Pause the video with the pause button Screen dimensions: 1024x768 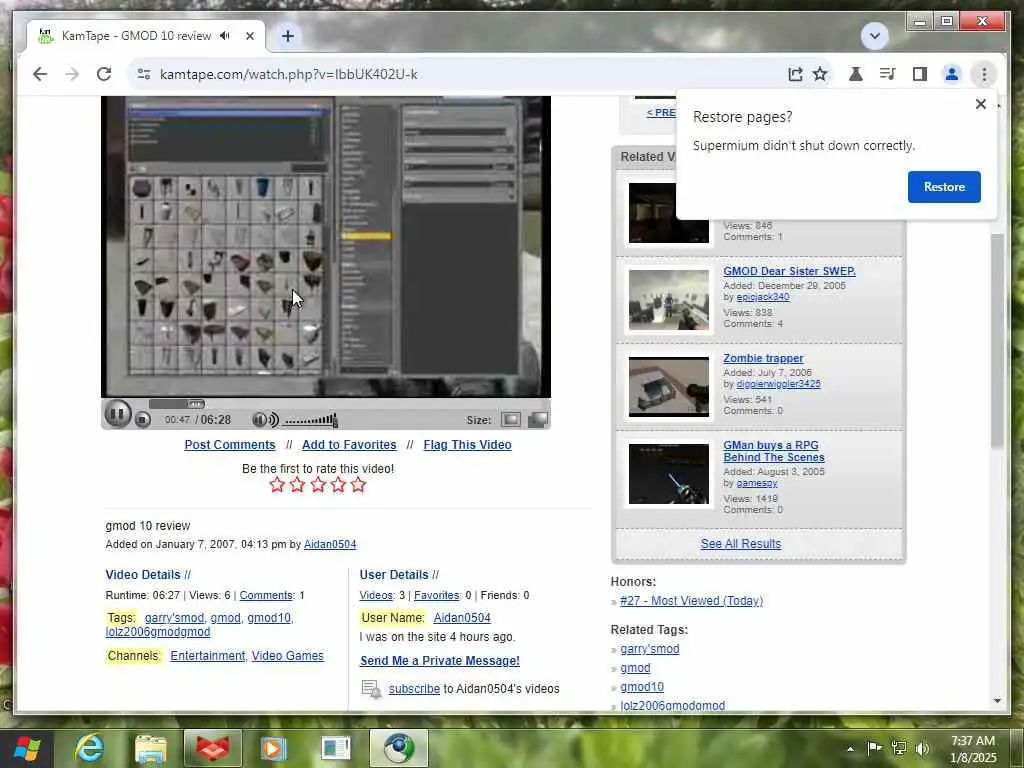118,414
